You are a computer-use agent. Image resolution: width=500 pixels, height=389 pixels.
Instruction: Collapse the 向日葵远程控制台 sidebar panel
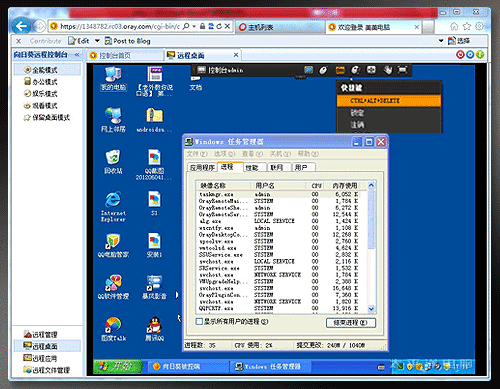coord(77,54)
